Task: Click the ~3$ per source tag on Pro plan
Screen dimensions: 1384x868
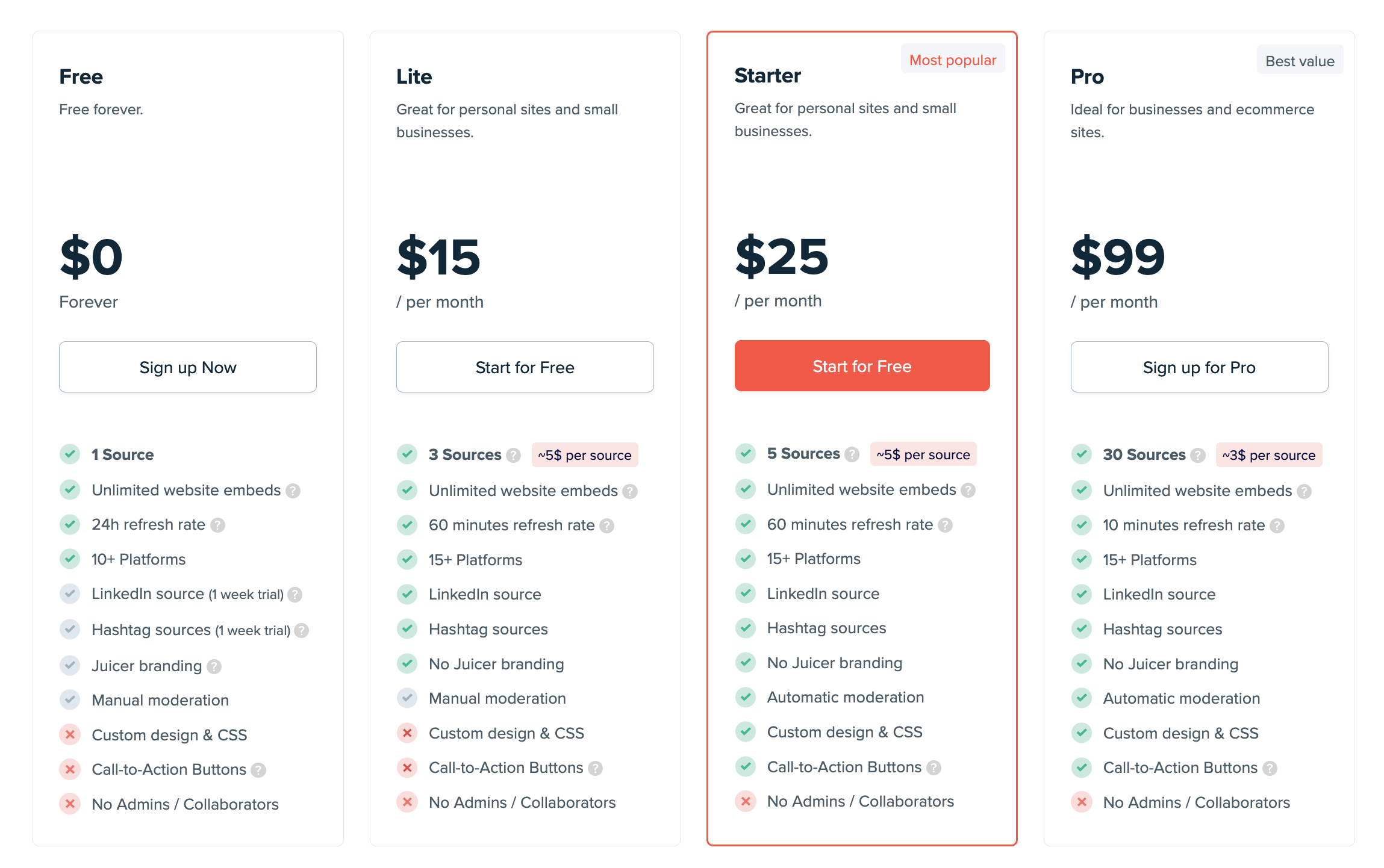Action: coord(1268,455)
